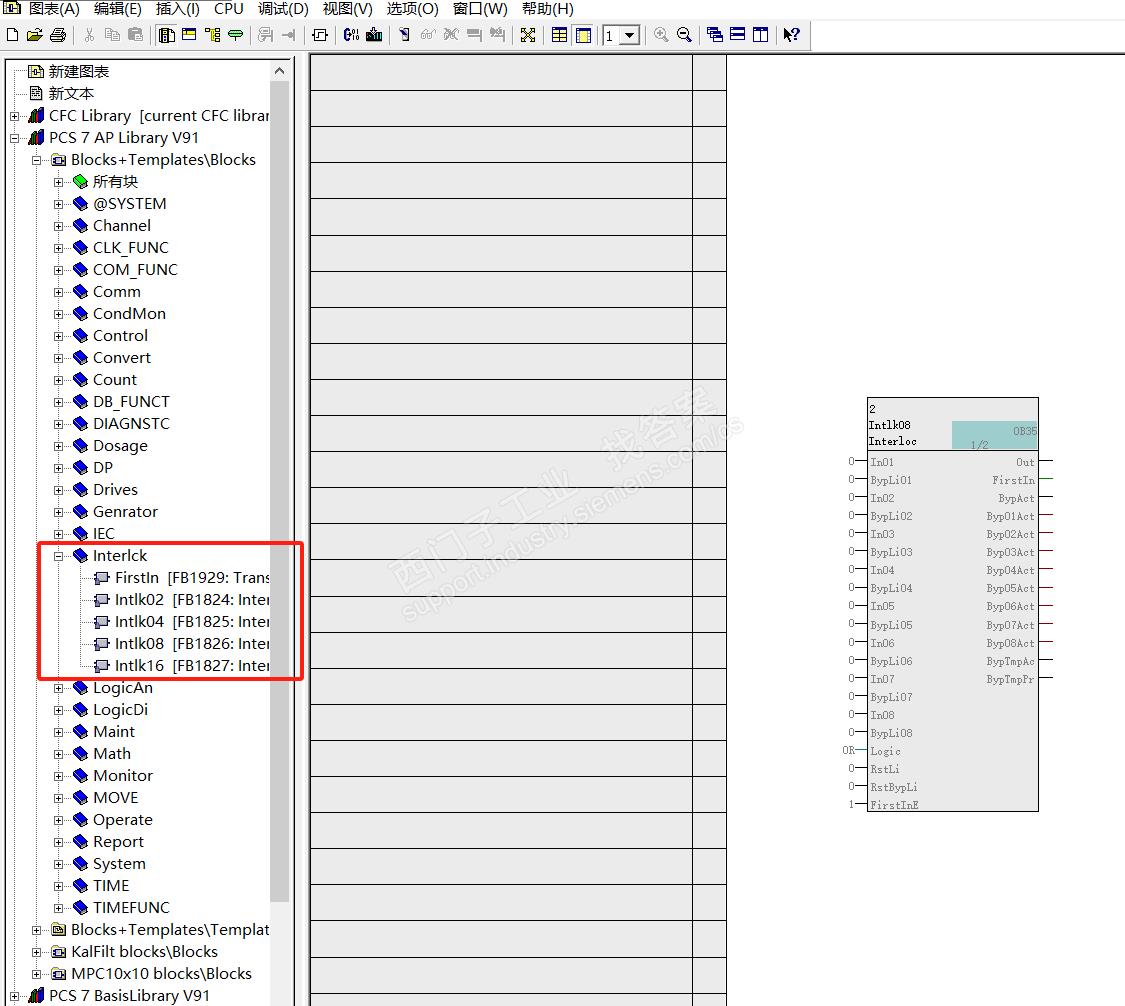Click the green signal connector icon
This screenshot has width=1125, height=1006.
[235, 34]
